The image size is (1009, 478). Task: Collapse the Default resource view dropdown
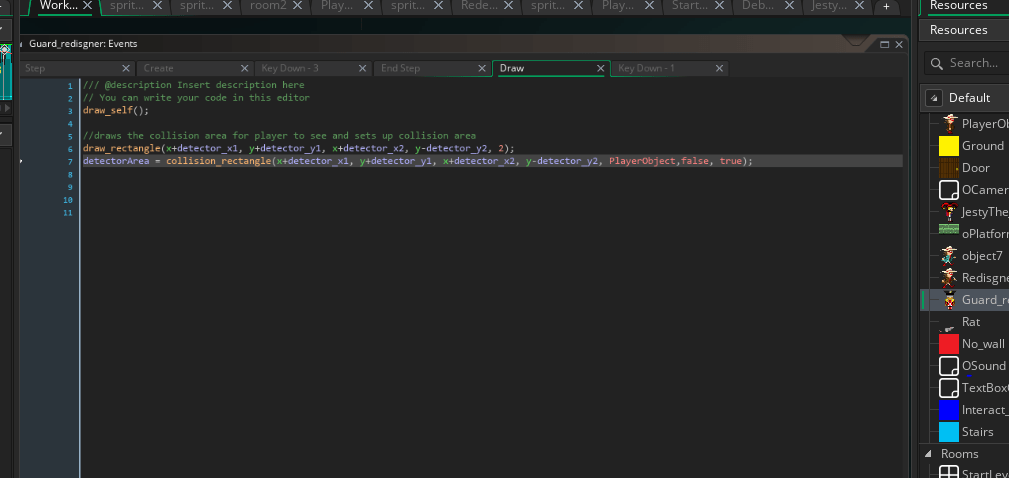[x=934, y=98]
